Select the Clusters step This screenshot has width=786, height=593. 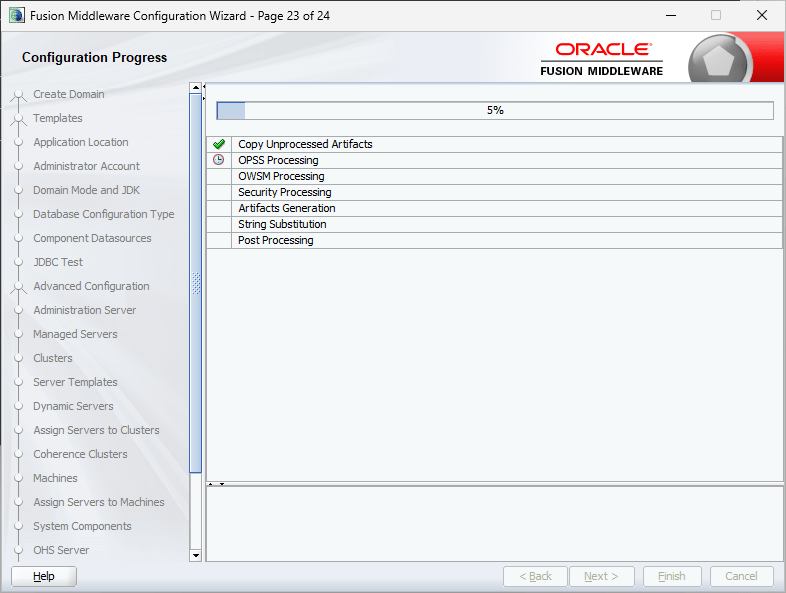[x=53, y=358]
